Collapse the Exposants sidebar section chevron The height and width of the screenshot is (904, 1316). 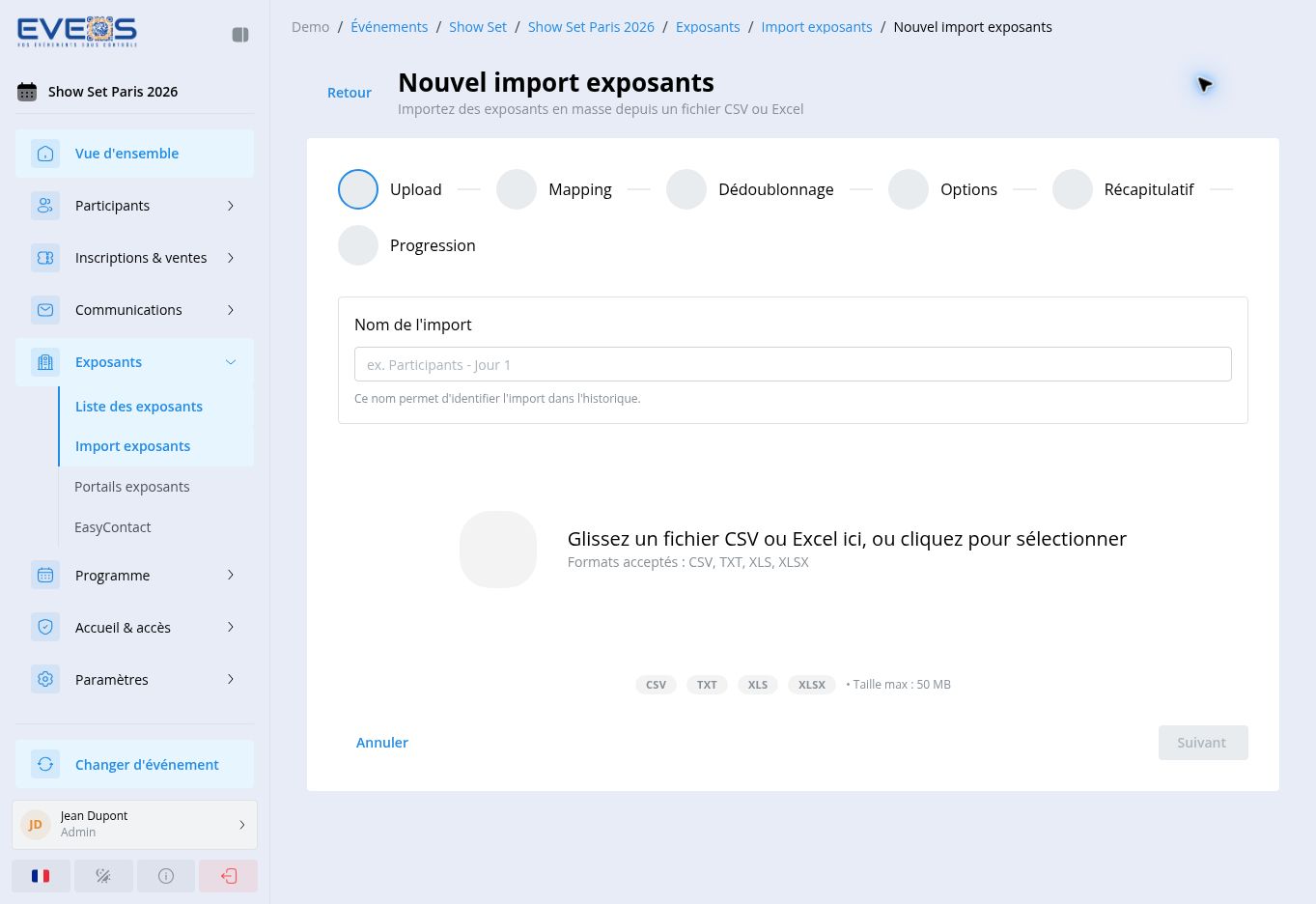tap(231, 362)
